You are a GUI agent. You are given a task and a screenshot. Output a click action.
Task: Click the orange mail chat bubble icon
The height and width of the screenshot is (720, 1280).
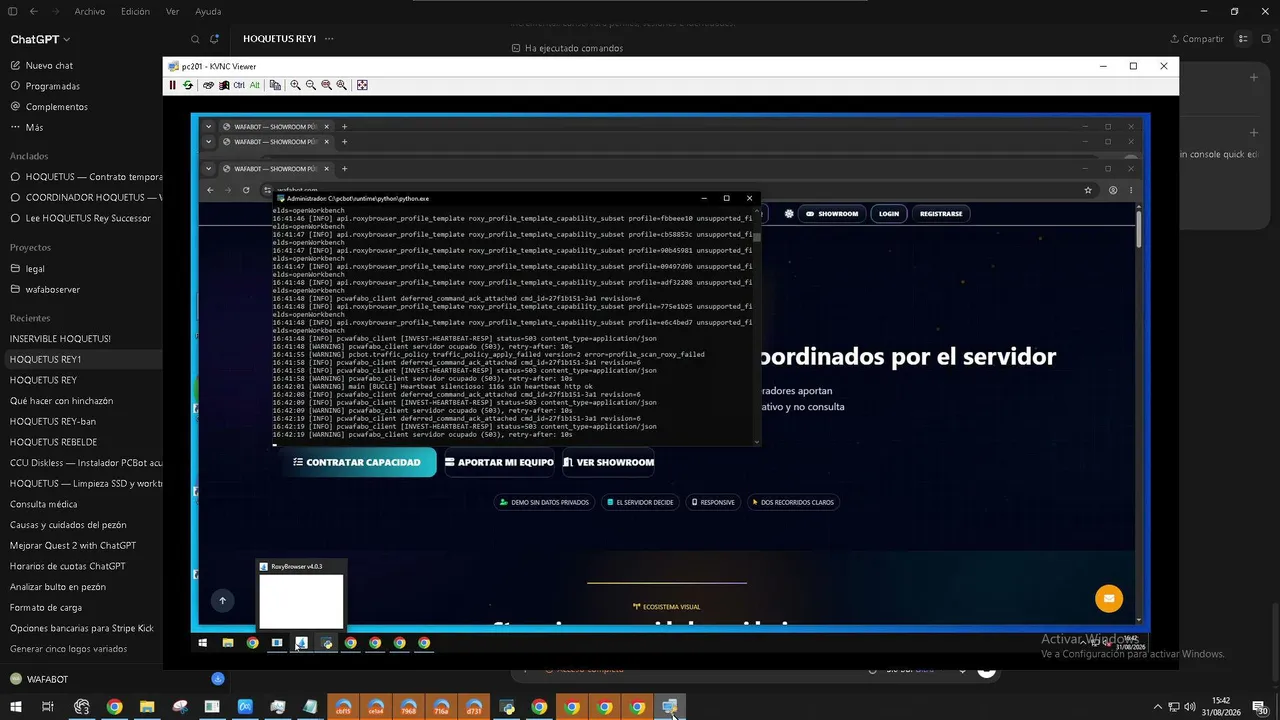[1108, 598]
